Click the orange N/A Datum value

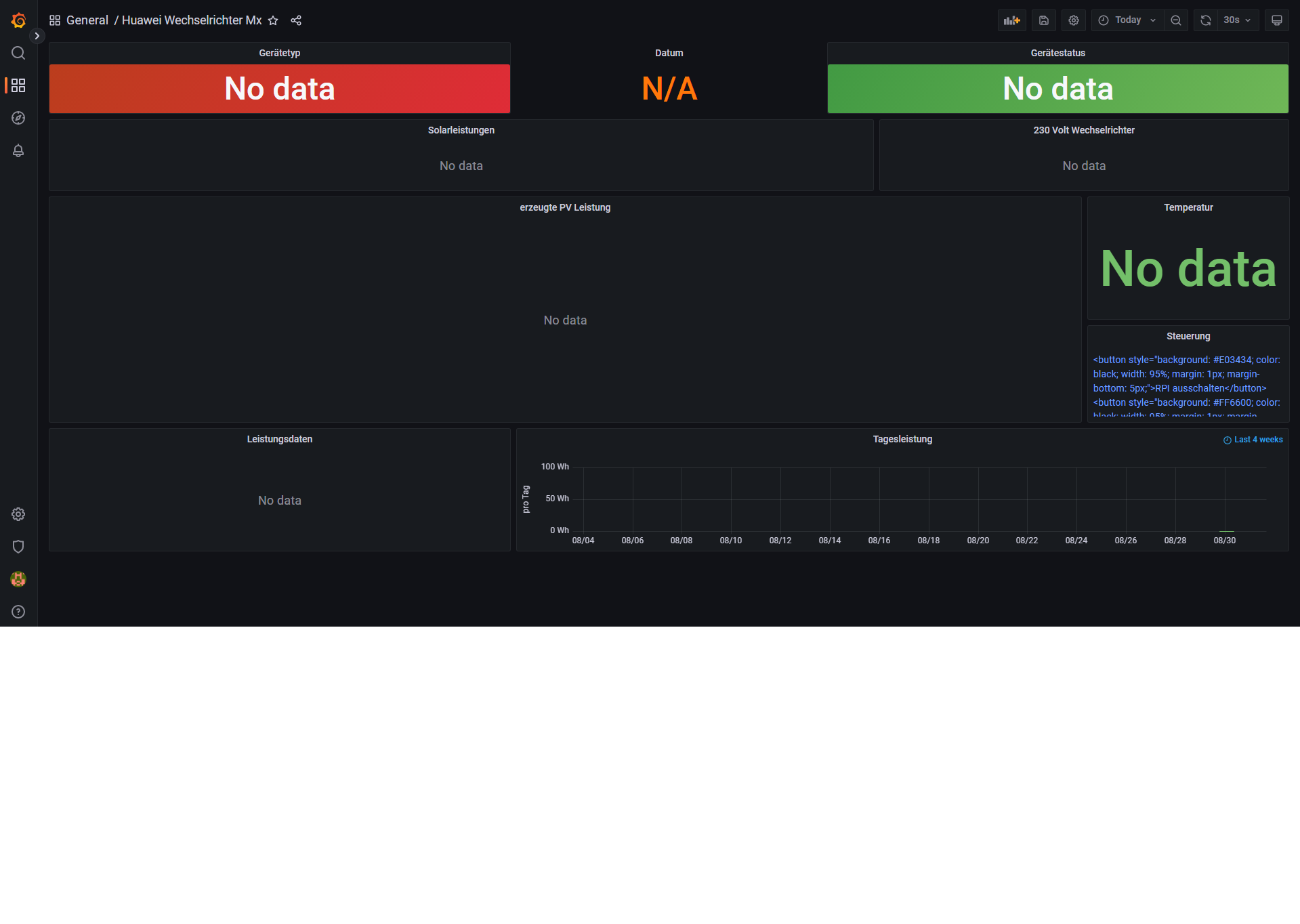[x=669, y=89]
